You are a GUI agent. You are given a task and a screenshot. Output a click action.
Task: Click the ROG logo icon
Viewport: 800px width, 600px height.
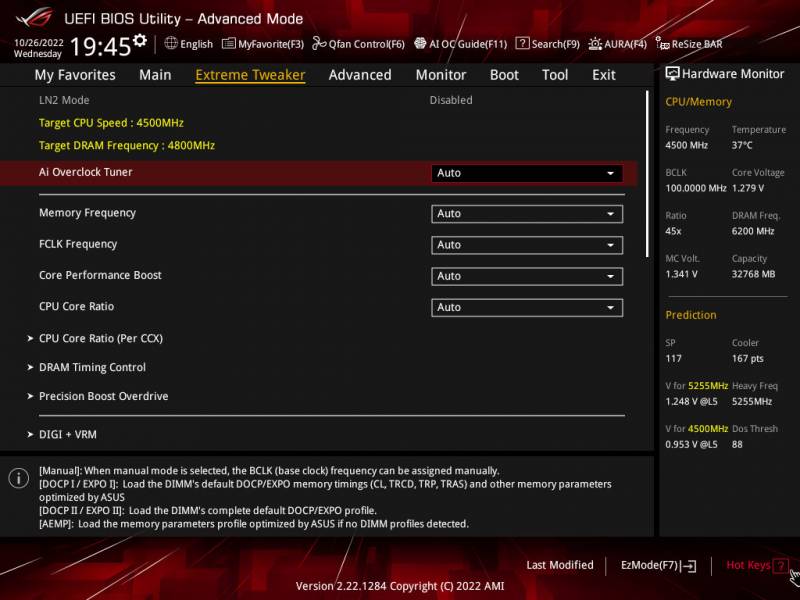tap(34, 17)
